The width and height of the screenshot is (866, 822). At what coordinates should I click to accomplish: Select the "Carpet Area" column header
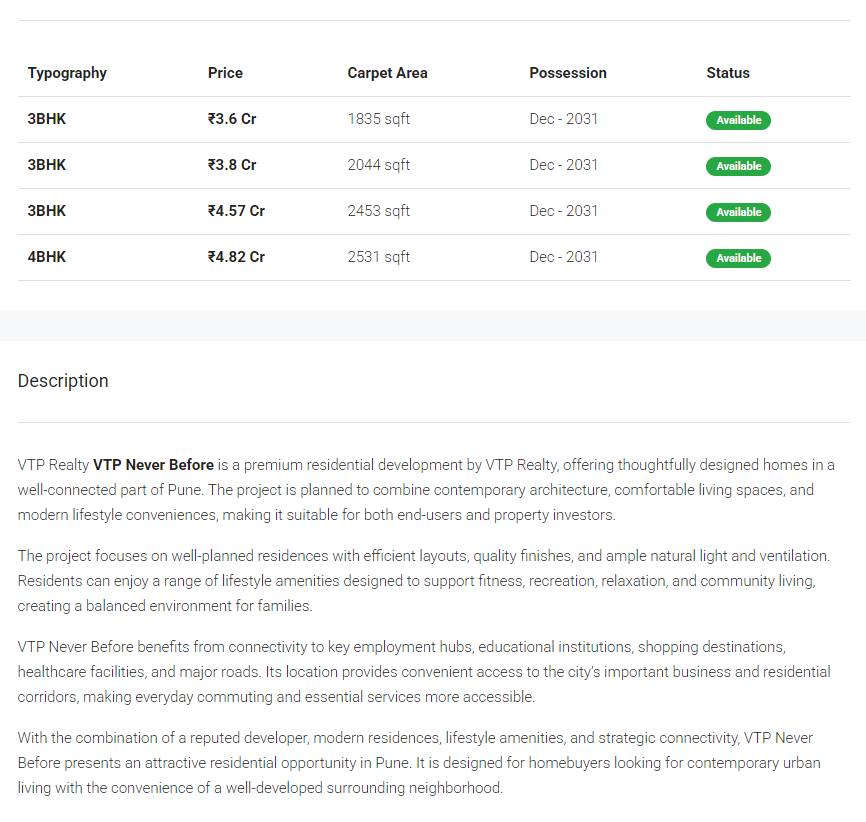point(387,73)
